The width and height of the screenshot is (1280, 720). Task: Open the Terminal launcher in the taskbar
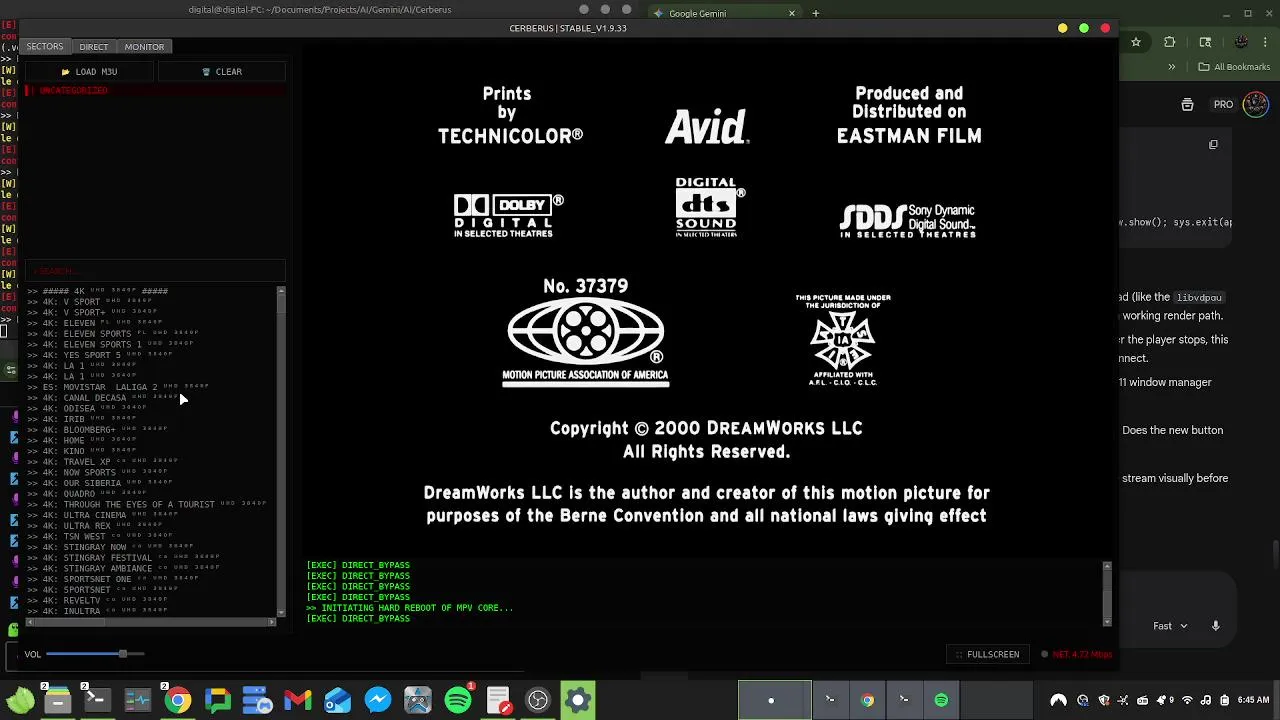tap(97, 700)
